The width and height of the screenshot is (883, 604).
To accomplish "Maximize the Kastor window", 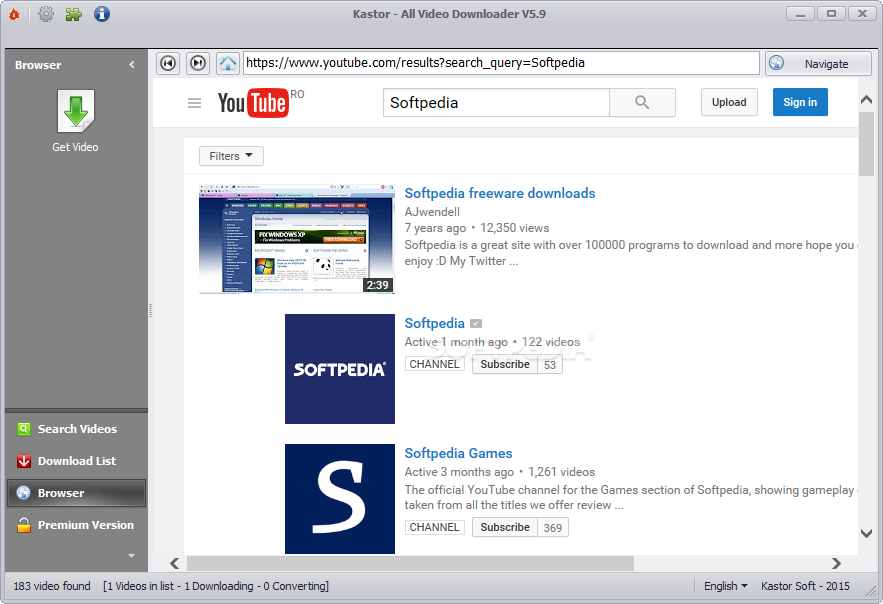I will pyautogui.click(x=831, y=14).
